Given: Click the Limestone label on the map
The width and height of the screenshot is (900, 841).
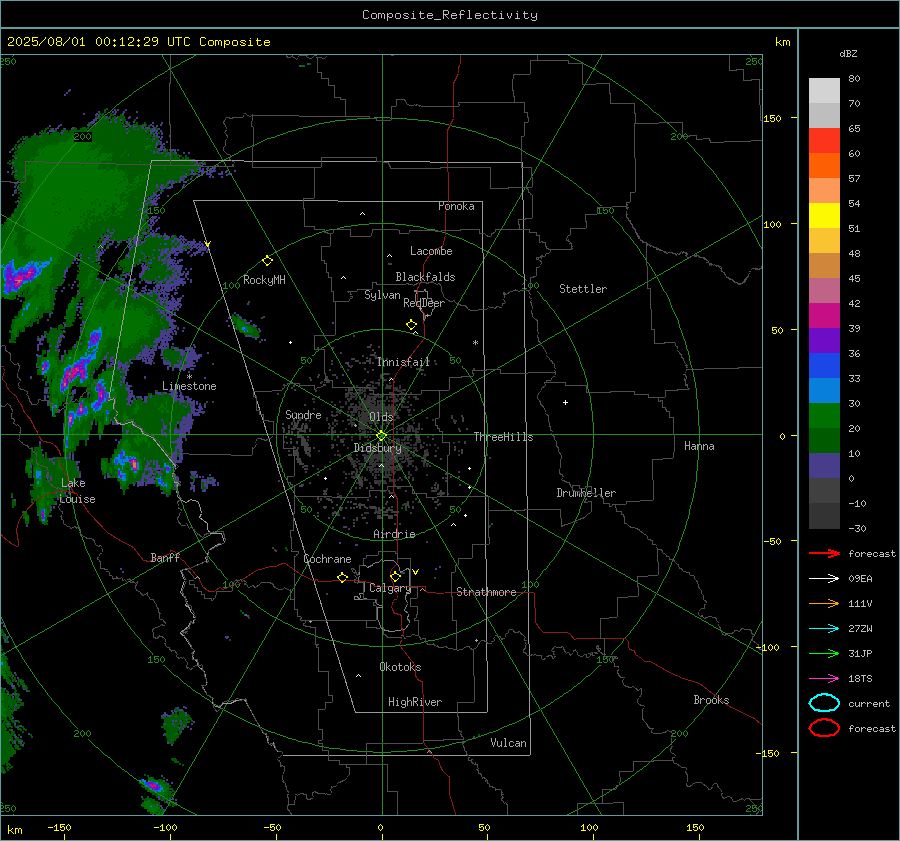Looking at the screenshot, I should [189, 386].
